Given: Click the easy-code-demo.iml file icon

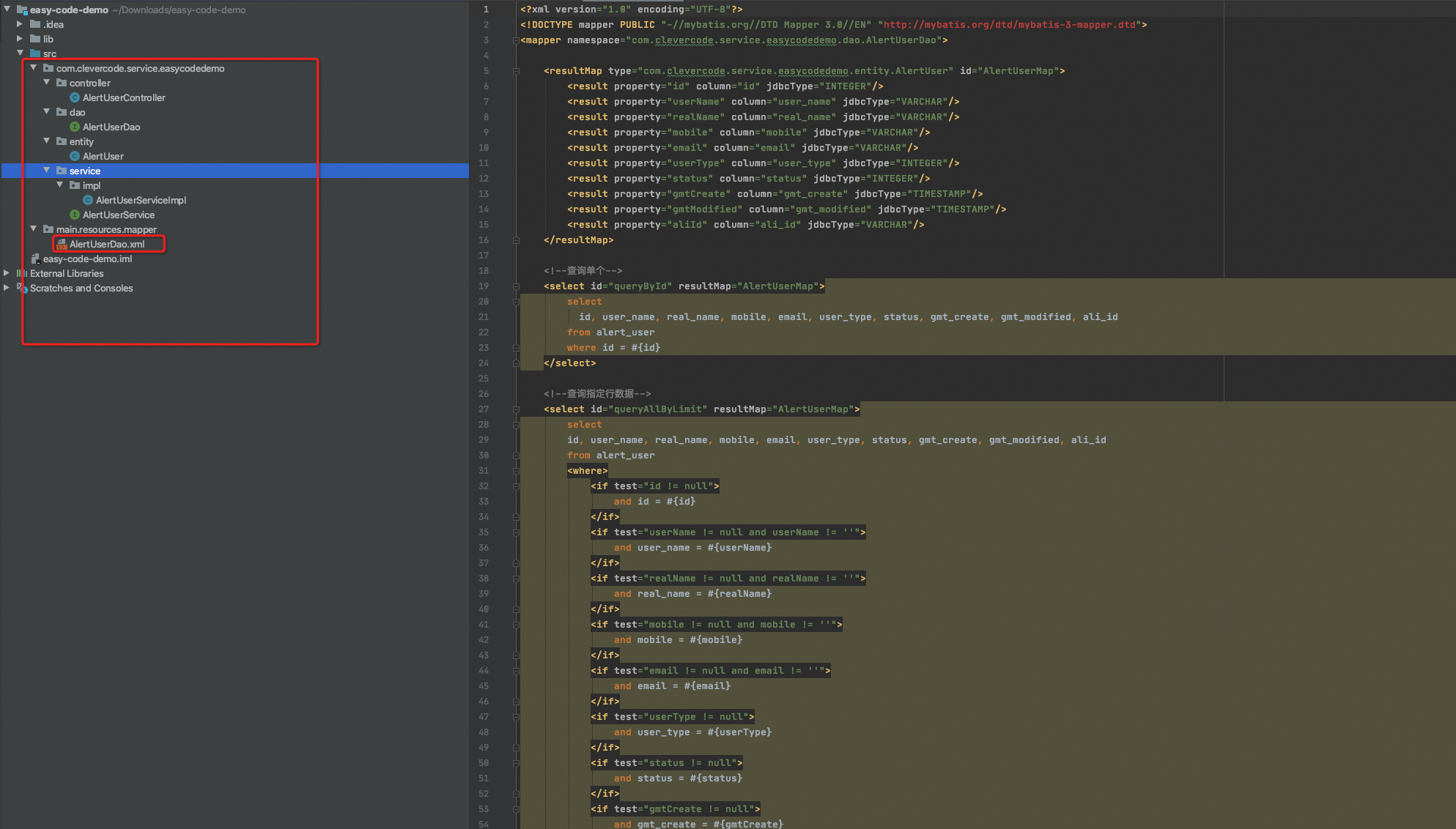Looking at the screenshot, I should [34, 259].
